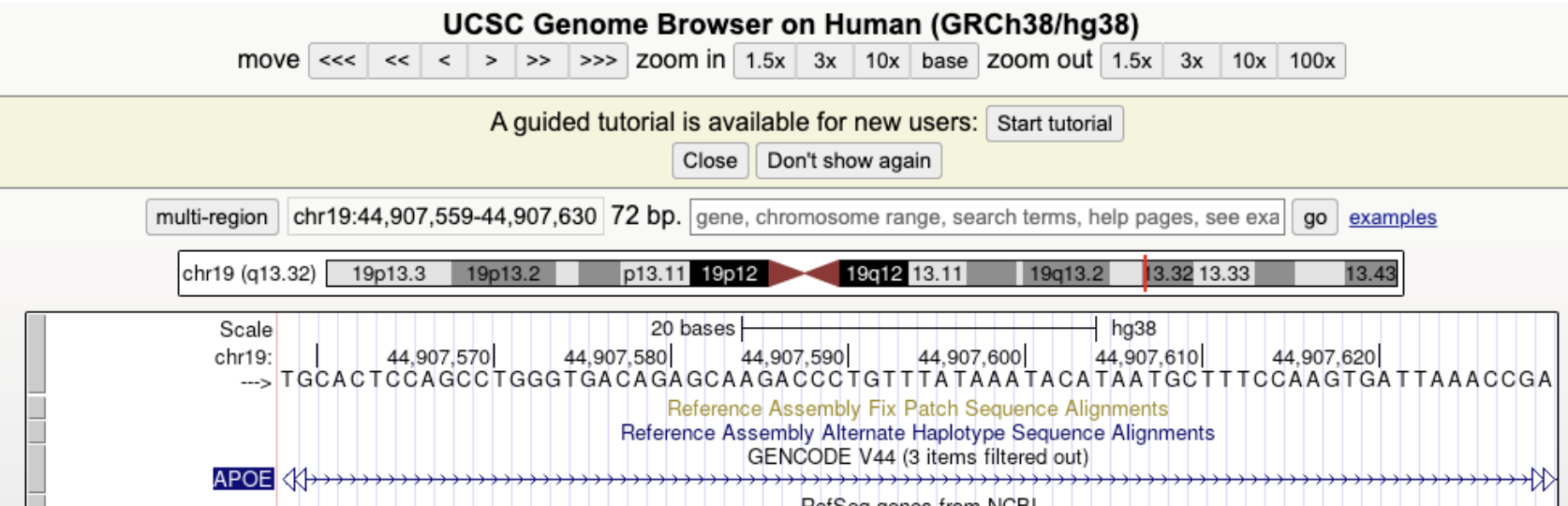Image resolution: width=1568 pixels, height=506 pixels.
Task: Zoom out 100x
Action: (x=1311, y=61)
